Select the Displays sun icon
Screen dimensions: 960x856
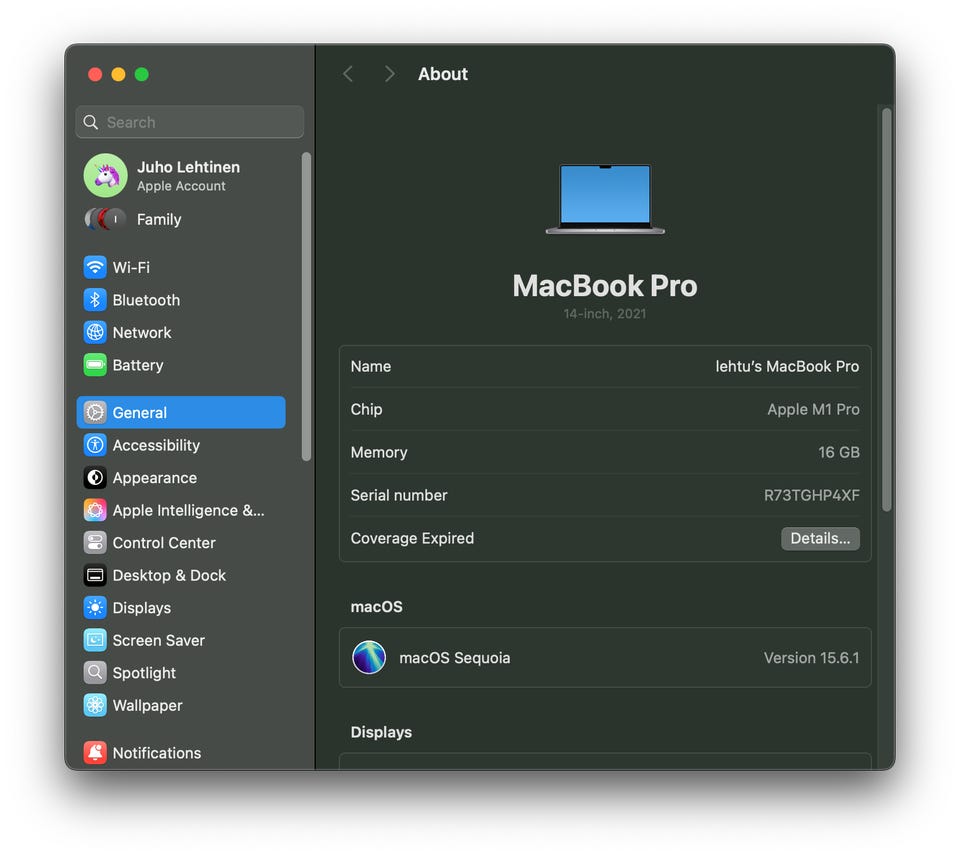click(95, 607)
